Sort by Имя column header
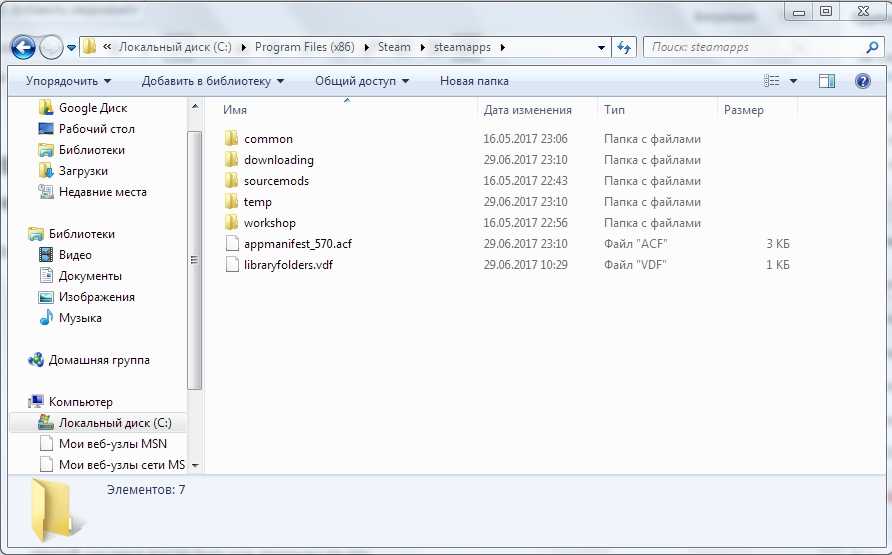 coord(235,110)
